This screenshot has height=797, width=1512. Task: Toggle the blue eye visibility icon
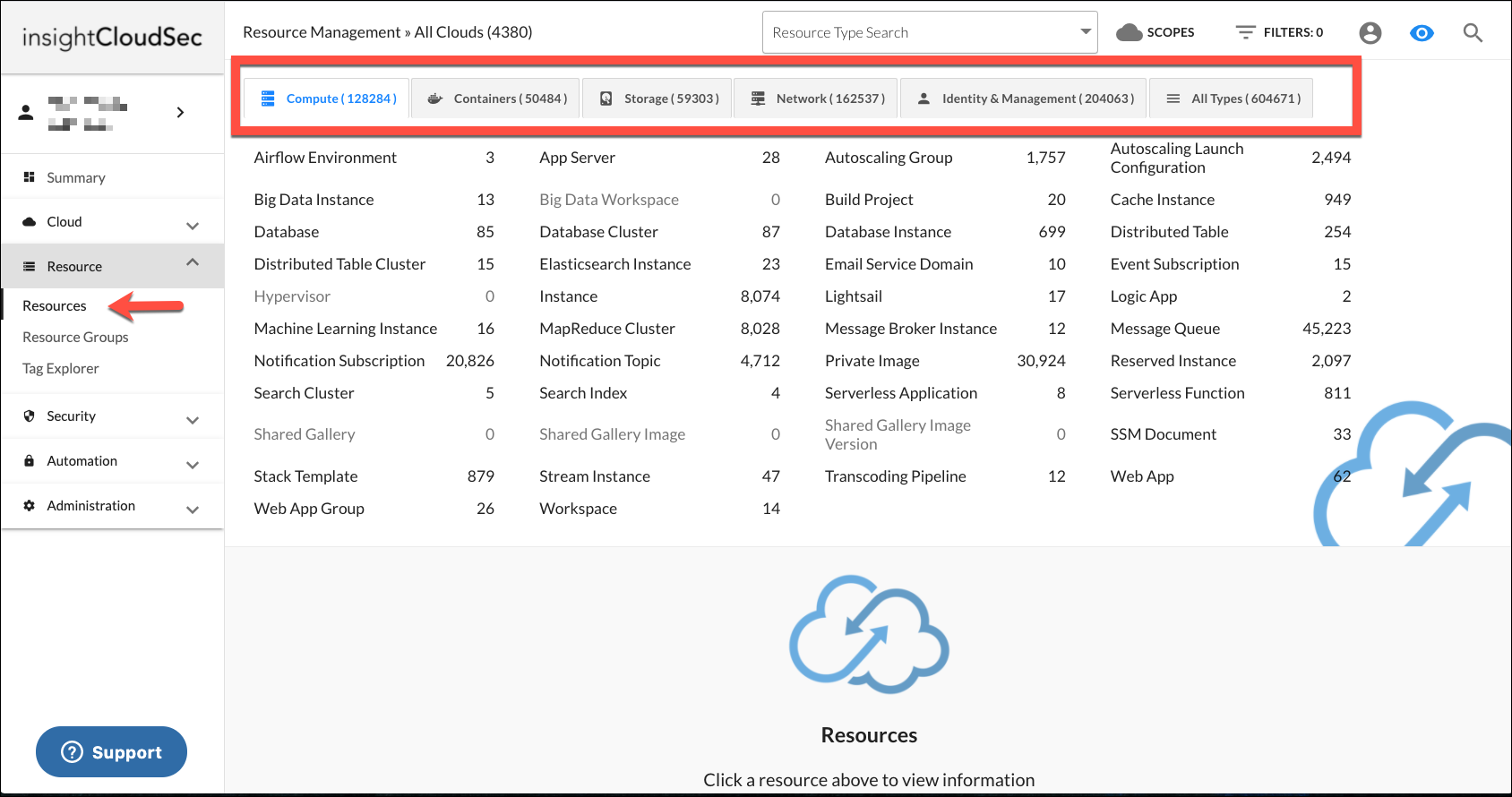(x=1422, y=33)
